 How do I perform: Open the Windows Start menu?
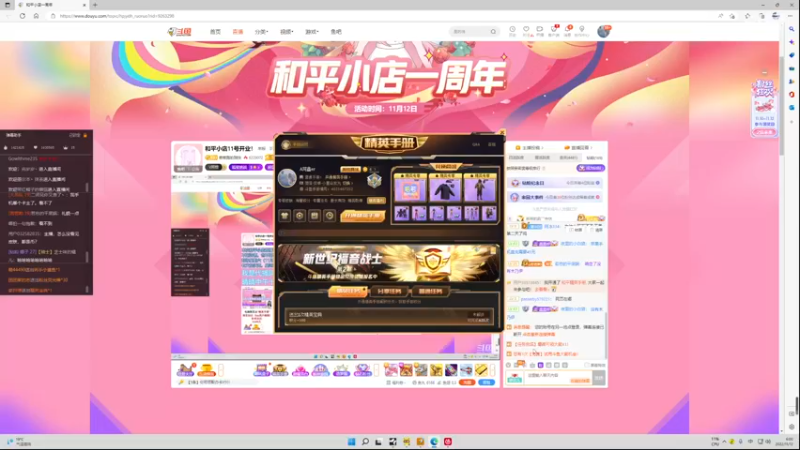point(352,442)
